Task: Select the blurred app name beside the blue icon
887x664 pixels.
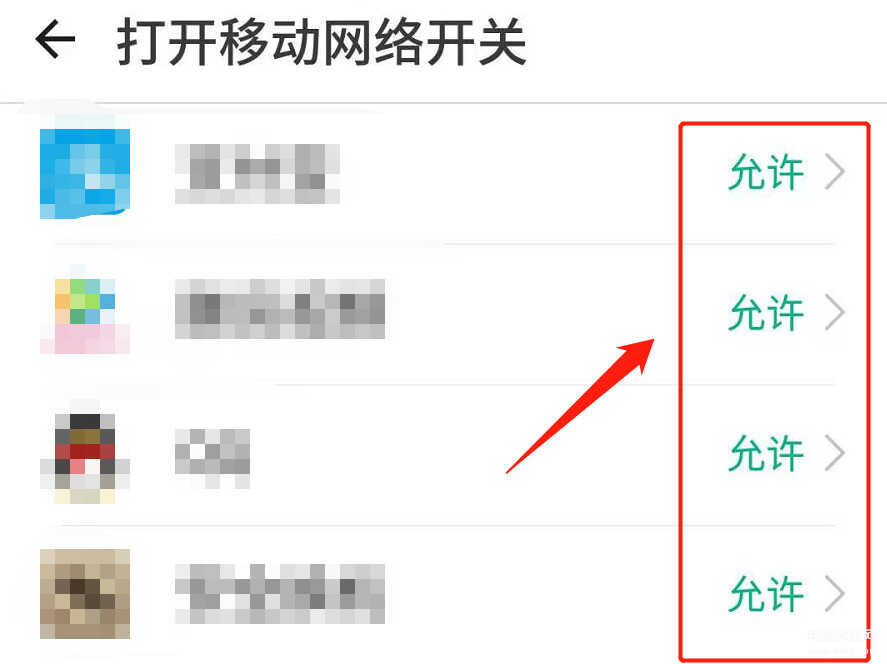Action: (x=257, y=174)
